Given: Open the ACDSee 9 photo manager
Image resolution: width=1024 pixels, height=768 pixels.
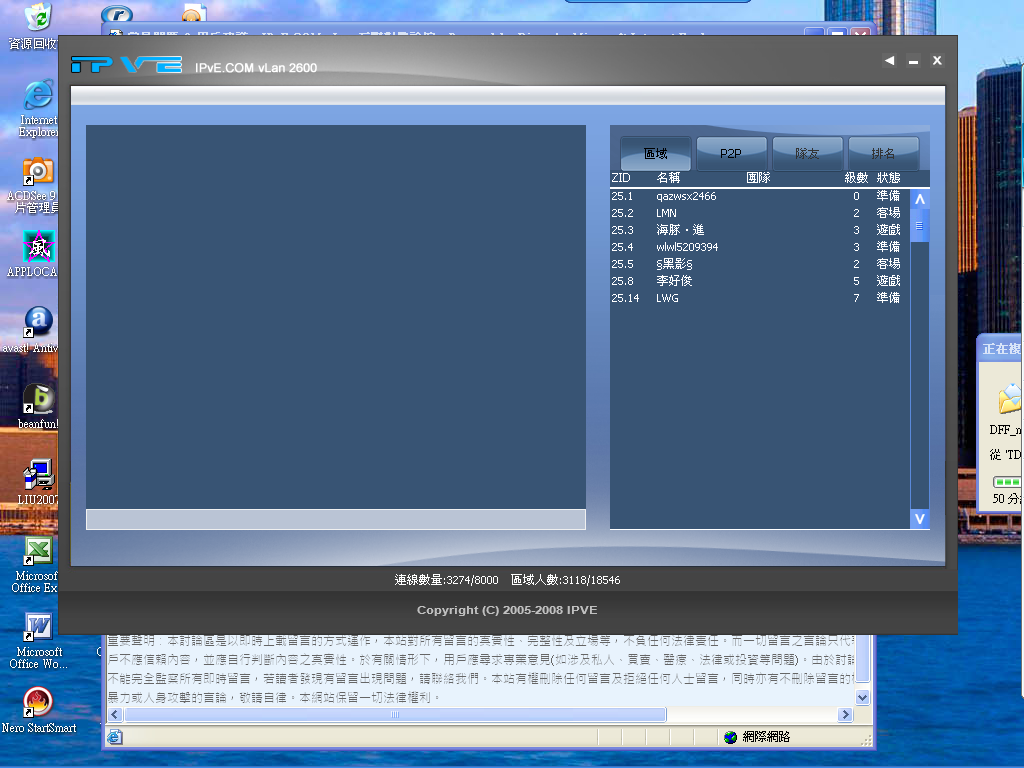Looking at the screenshot, I should (37, 170).
